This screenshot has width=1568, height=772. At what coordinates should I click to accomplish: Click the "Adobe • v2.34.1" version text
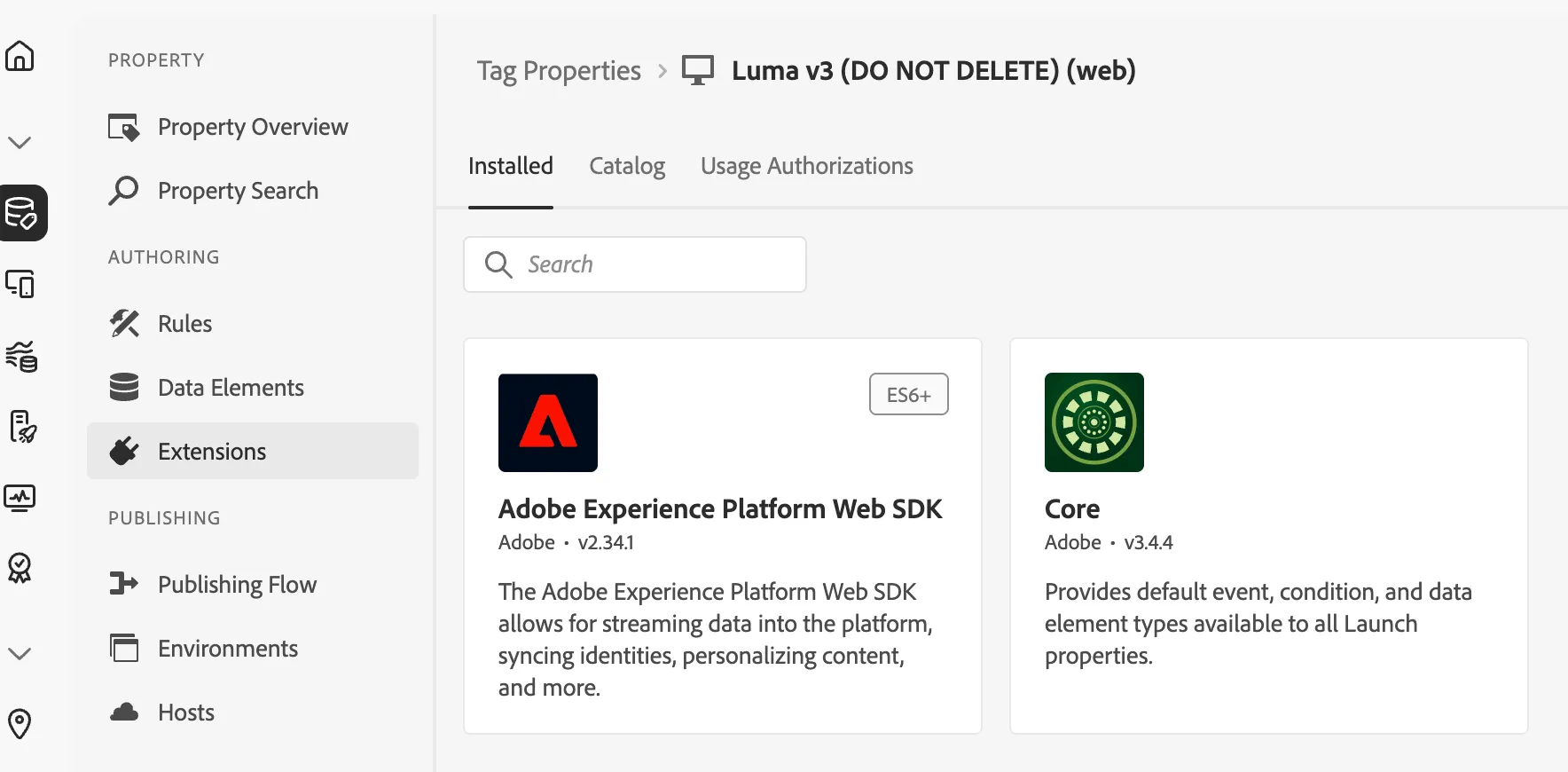click(x=566, y=542)
